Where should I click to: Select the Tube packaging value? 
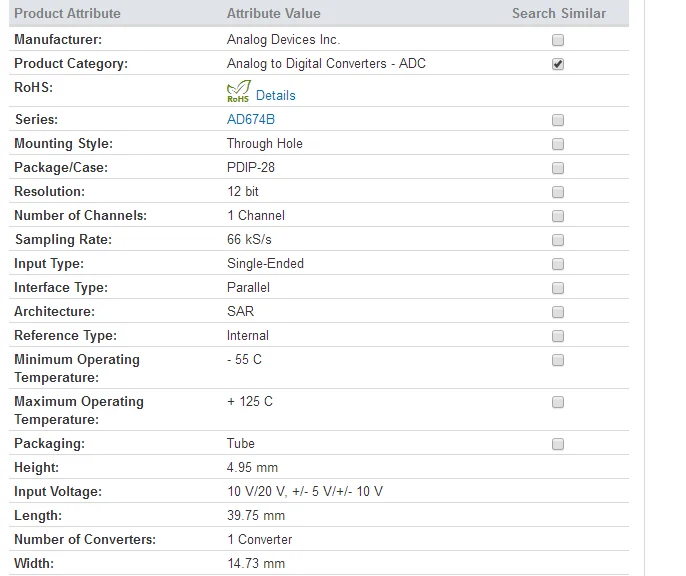[241, 443]
